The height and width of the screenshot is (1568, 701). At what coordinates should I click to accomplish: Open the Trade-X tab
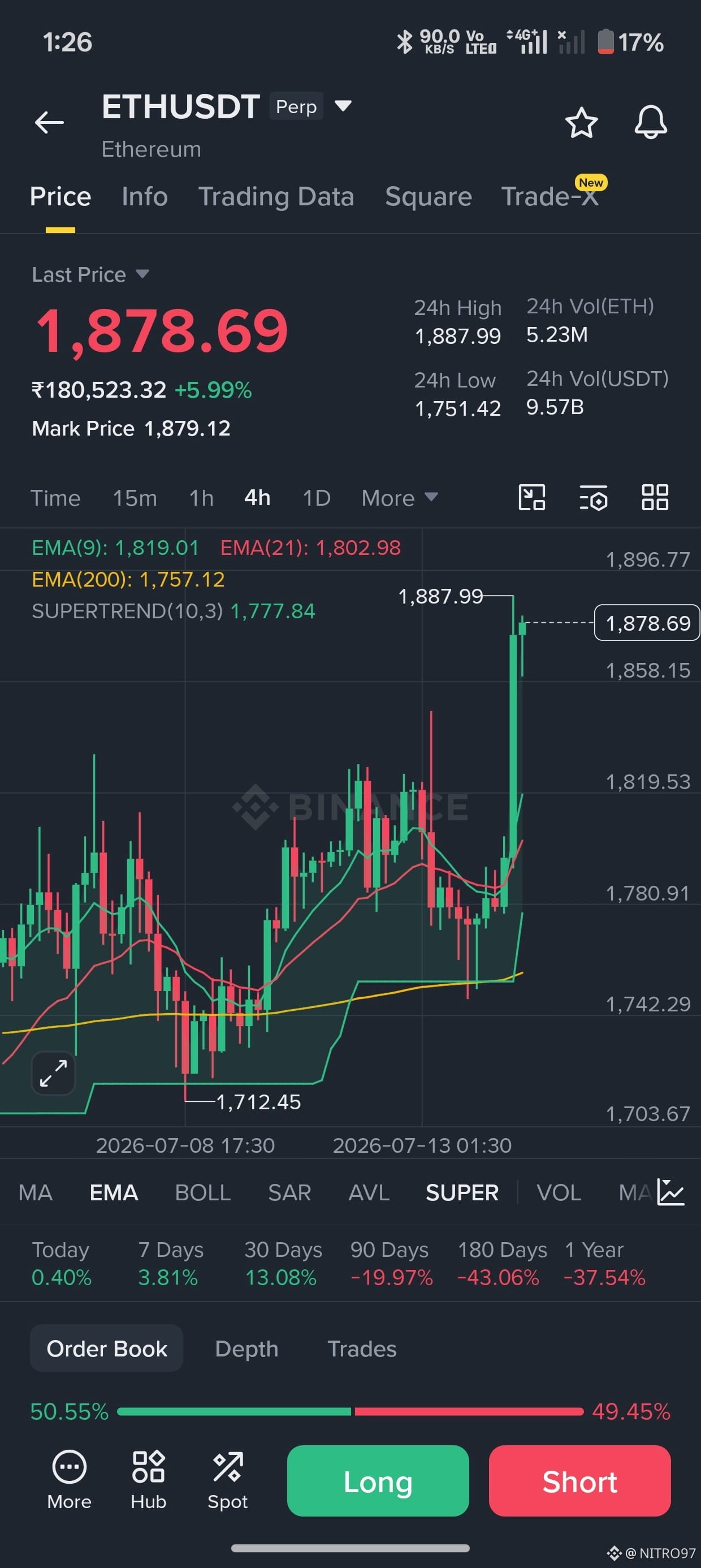(550, 197)
